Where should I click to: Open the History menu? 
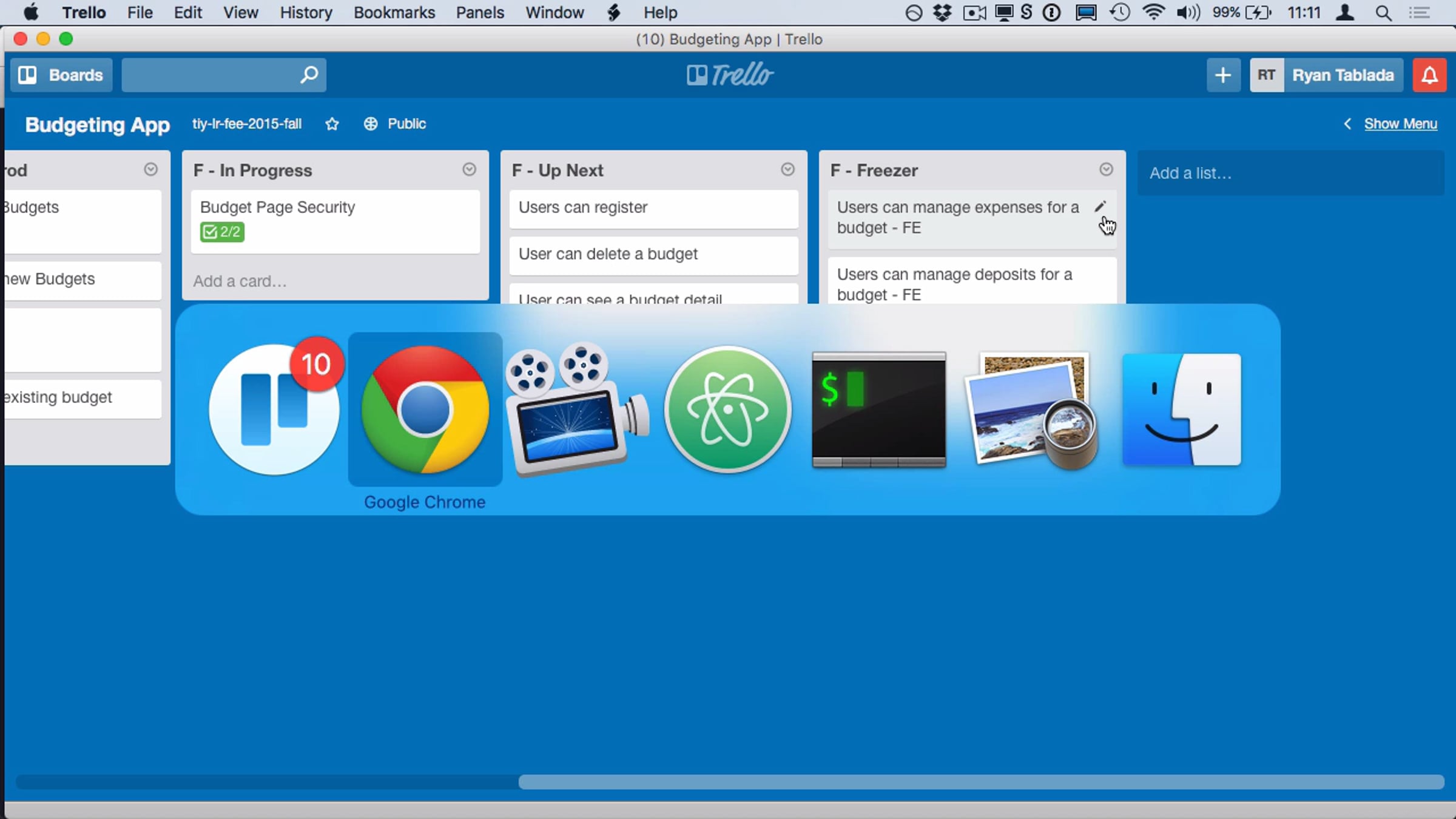tap(306, 12)
